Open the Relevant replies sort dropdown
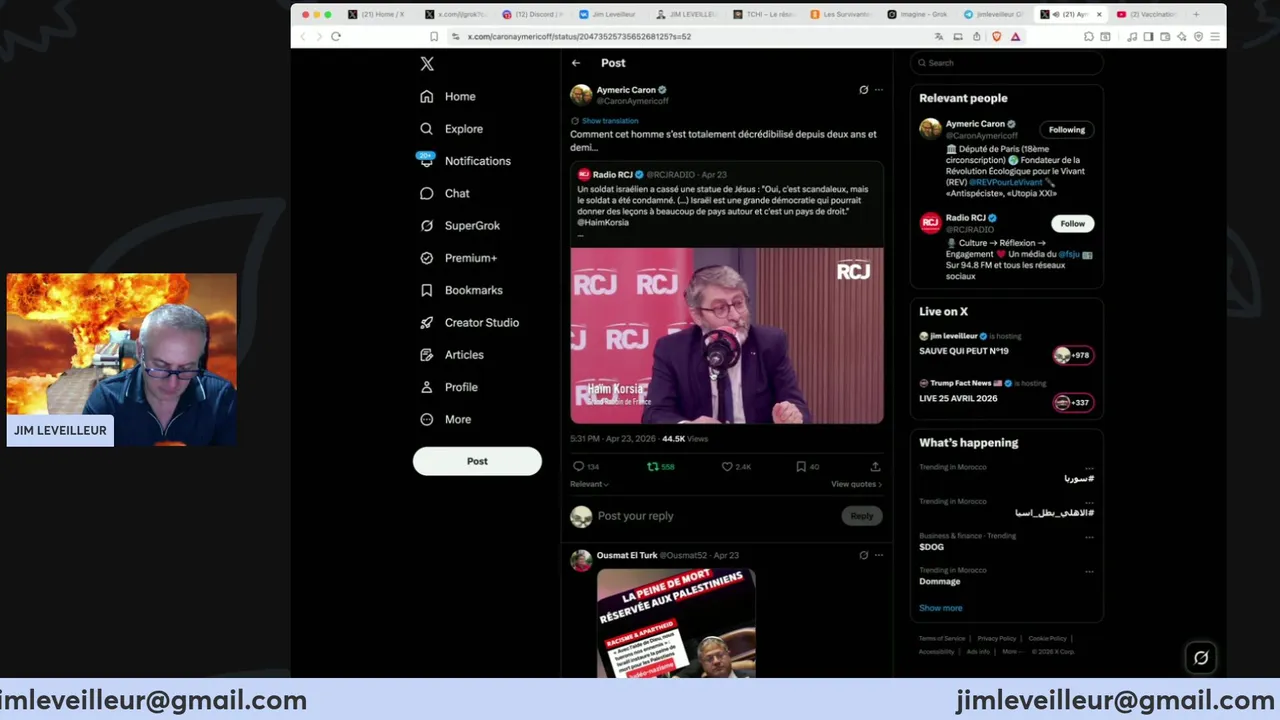 coord(589,484)
